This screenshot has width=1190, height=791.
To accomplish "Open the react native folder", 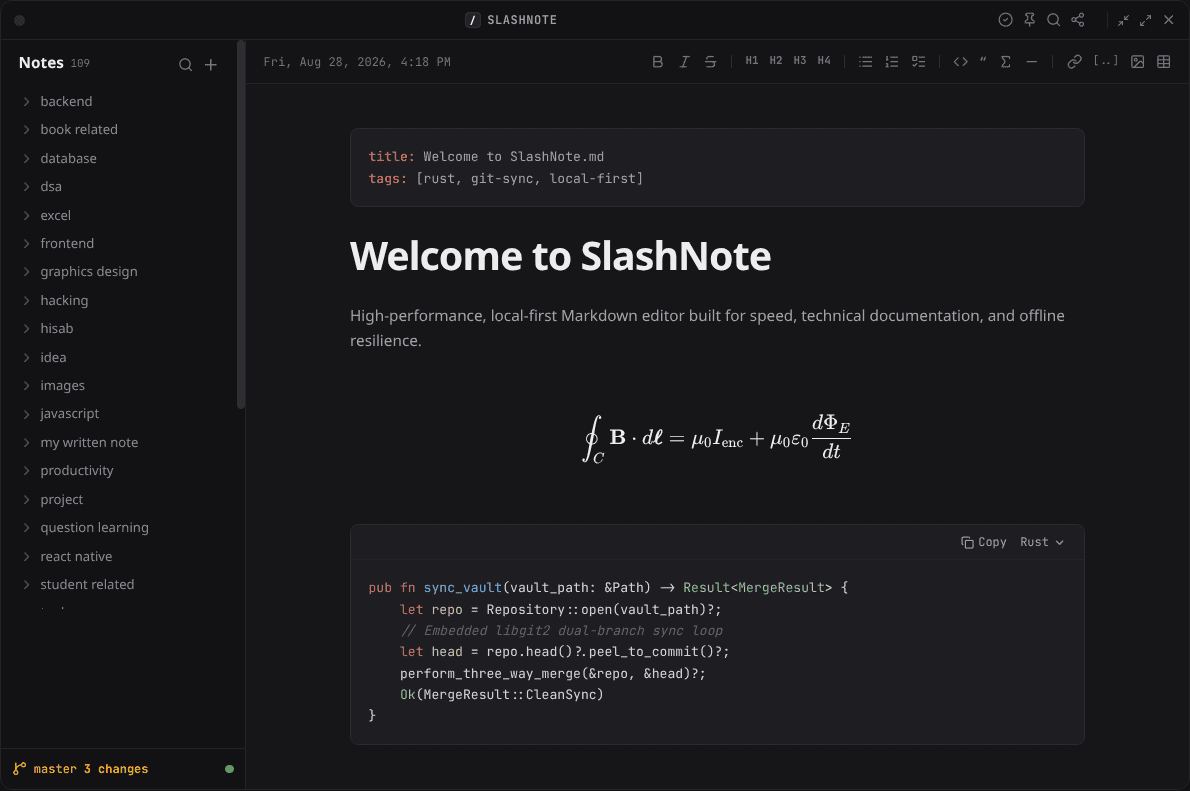I will tap(76, 556).
